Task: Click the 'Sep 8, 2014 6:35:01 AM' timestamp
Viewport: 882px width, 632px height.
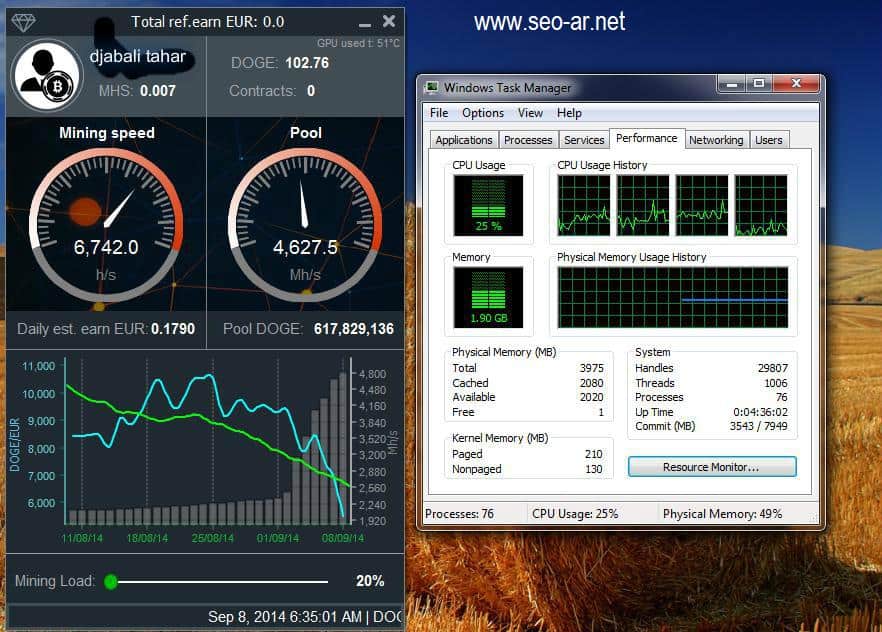Action: coord(285,617)
